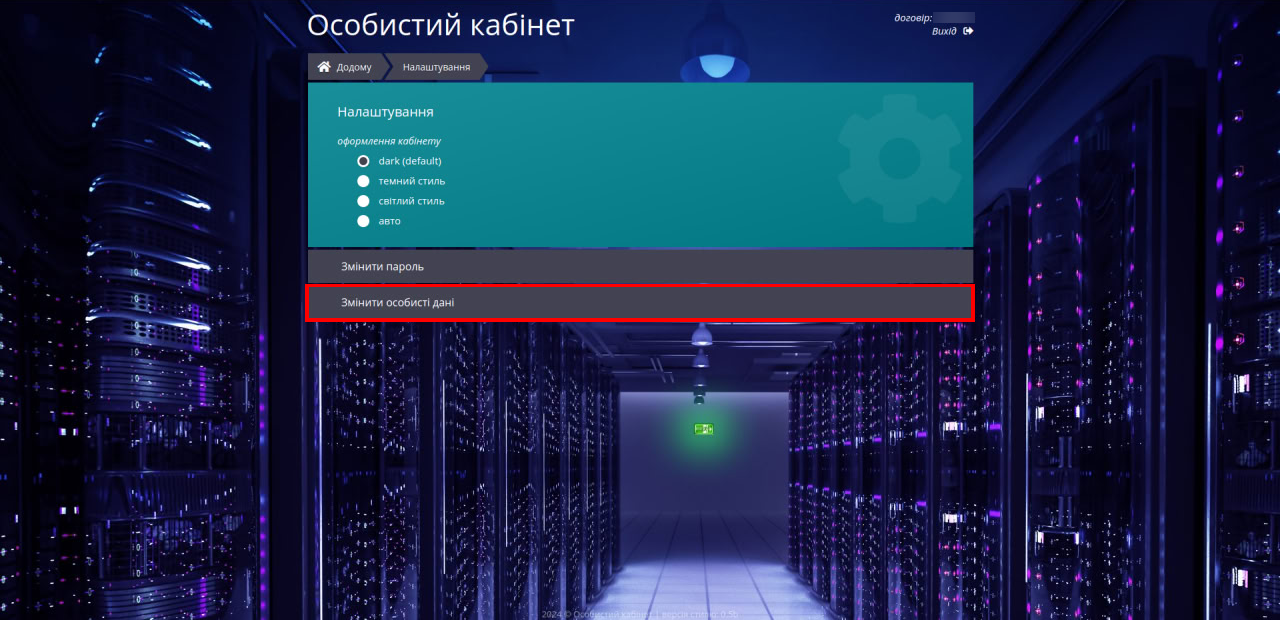
Task: Click the договір label in header
Action: (912, 17)
